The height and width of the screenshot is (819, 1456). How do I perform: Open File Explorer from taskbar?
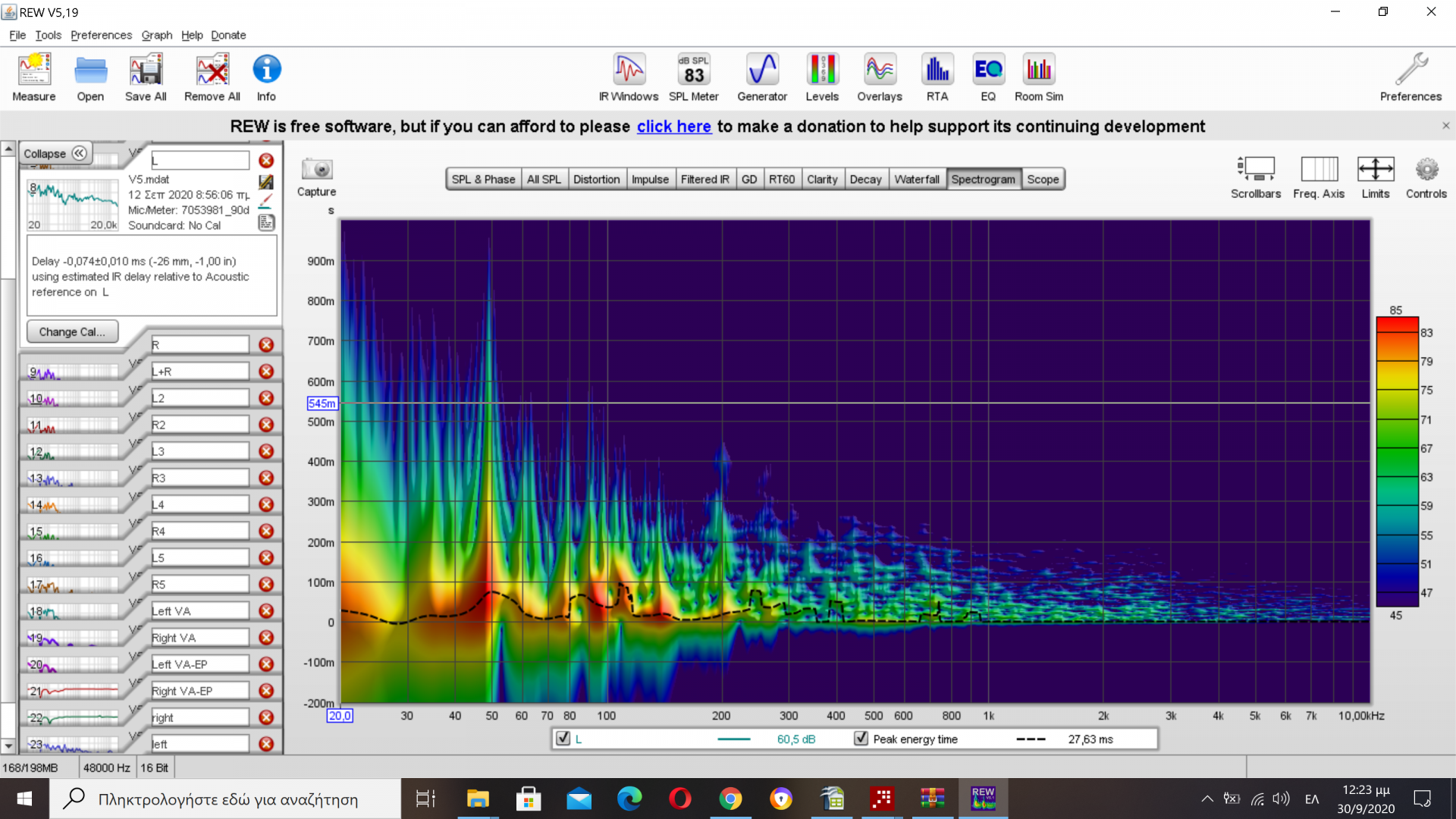(x=478, y=799)
